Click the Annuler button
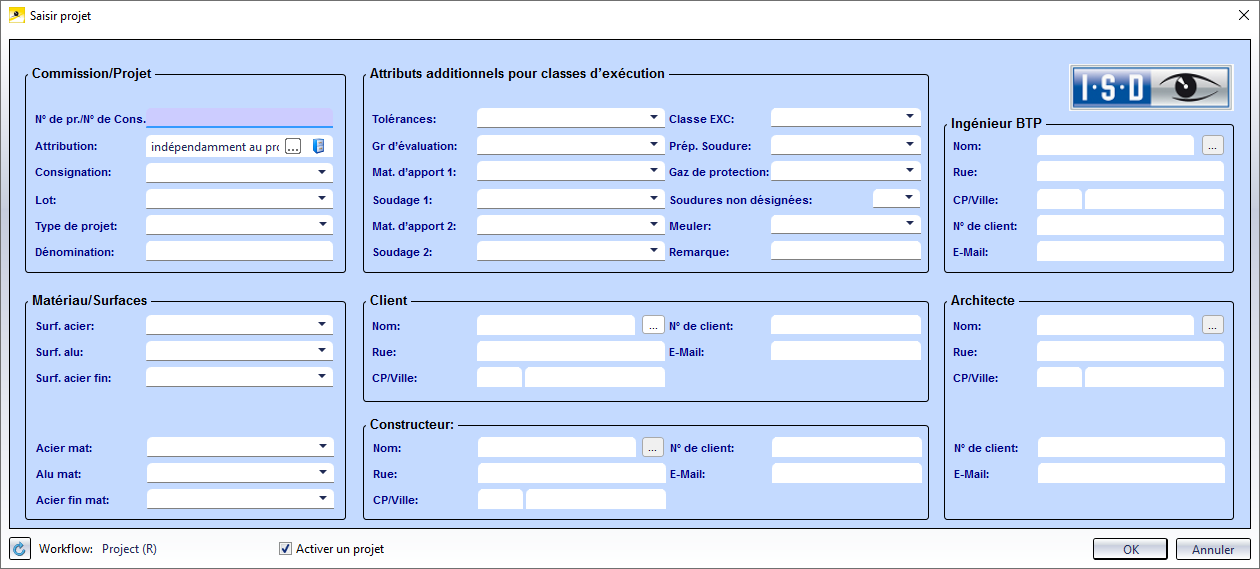 (x=1213, y=549)
